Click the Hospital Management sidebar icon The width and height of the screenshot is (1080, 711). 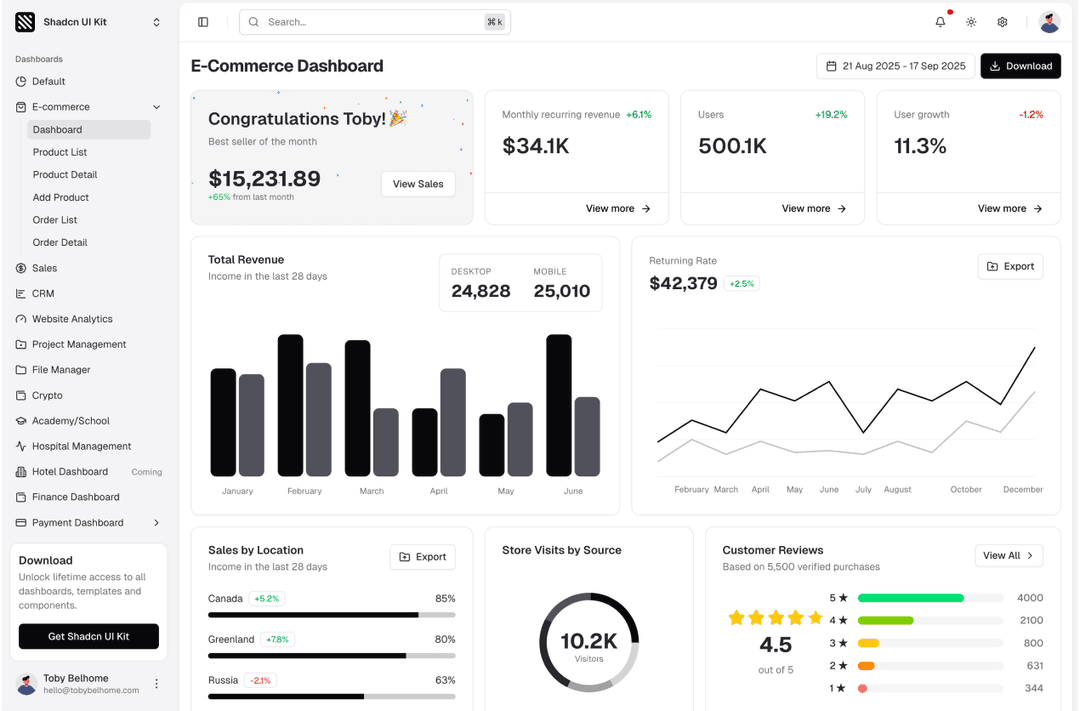click(22, 446)
